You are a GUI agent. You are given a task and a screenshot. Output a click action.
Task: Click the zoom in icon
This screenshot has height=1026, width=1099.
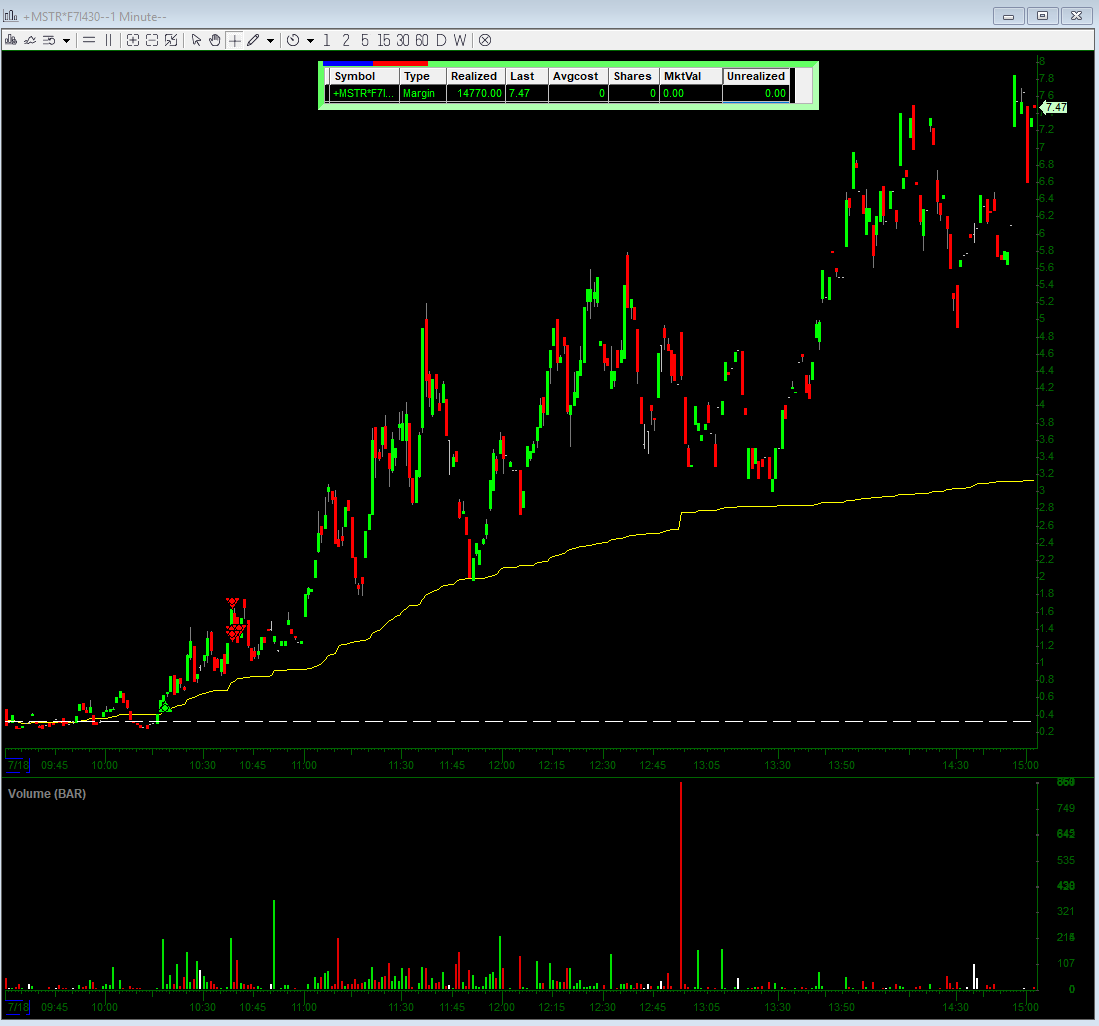point(132,41)
